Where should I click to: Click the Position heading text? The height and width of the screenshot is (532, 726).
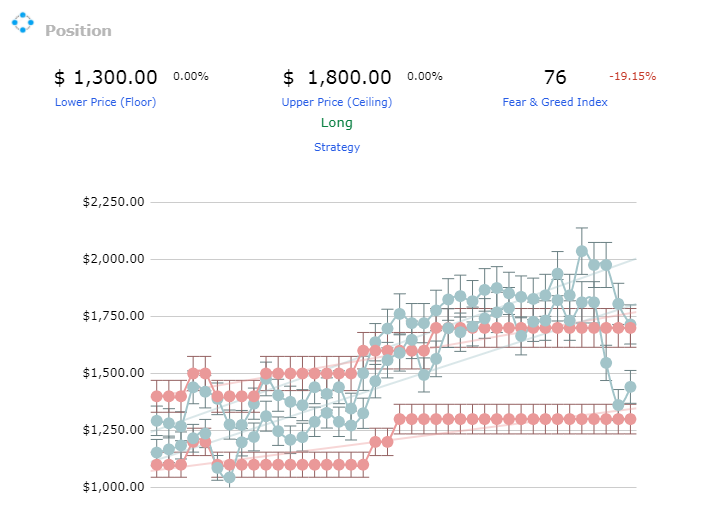click(x=78, y=31)
